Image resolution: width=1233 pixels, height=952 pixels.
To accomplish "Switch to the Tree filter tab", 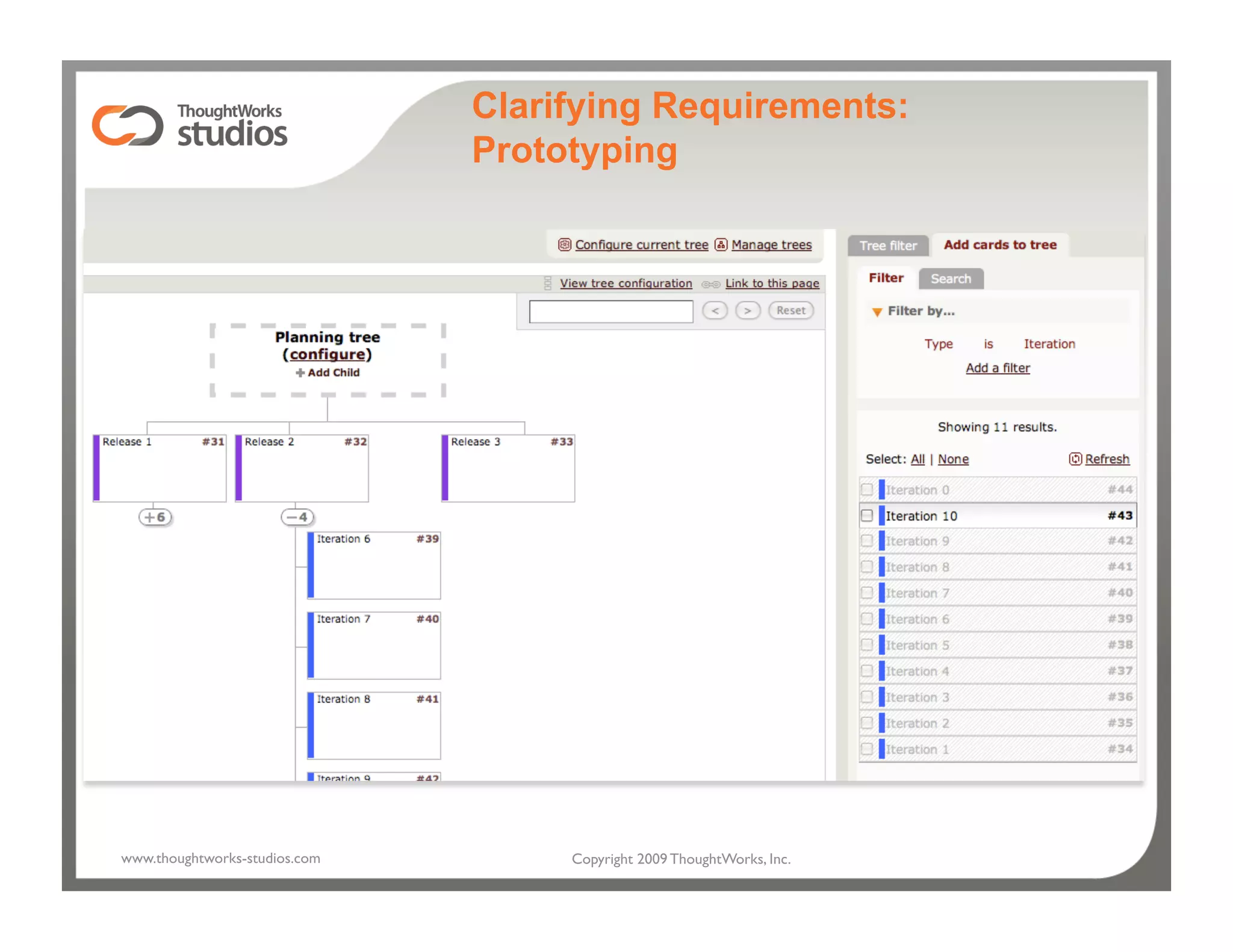I will click(x=888, y=246).
